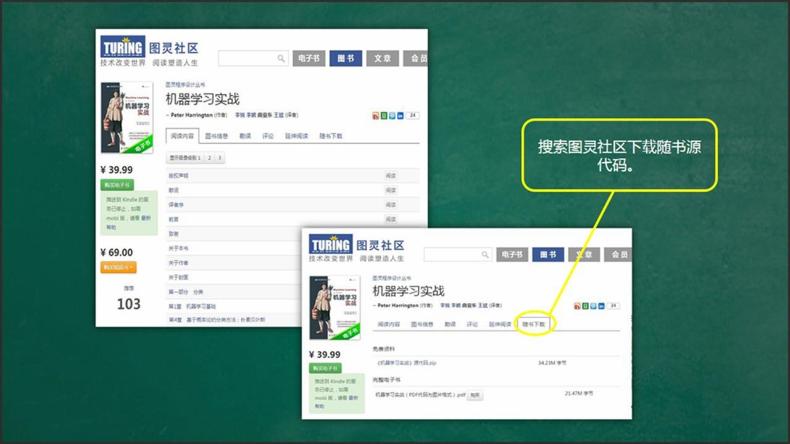Screen dimensions: 790x444
Task: Select the 评论 tab on back page
Action: coord(268,136)
